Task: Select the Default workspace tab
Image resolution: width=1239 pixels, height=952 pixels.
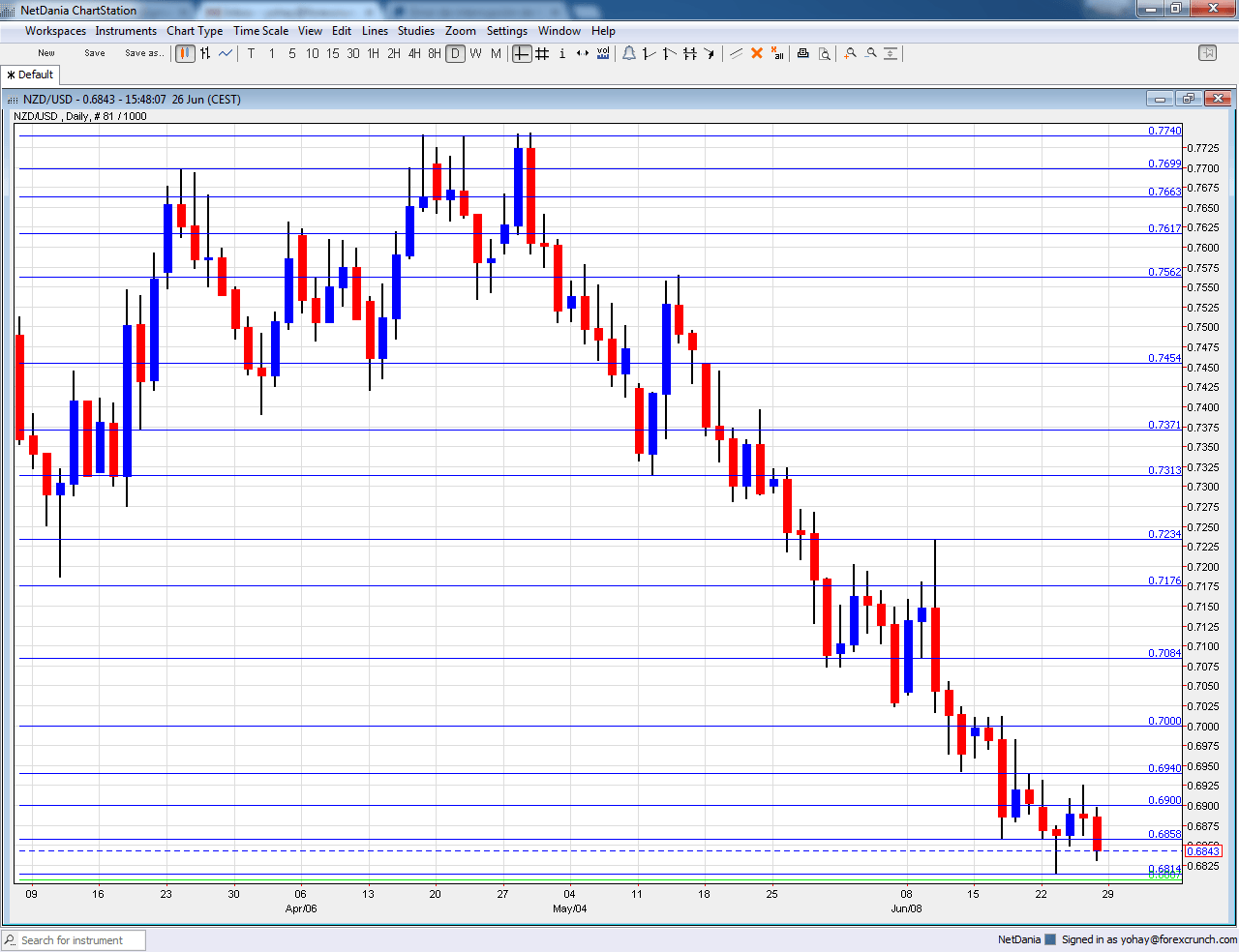Action: (x=31, y=74)
